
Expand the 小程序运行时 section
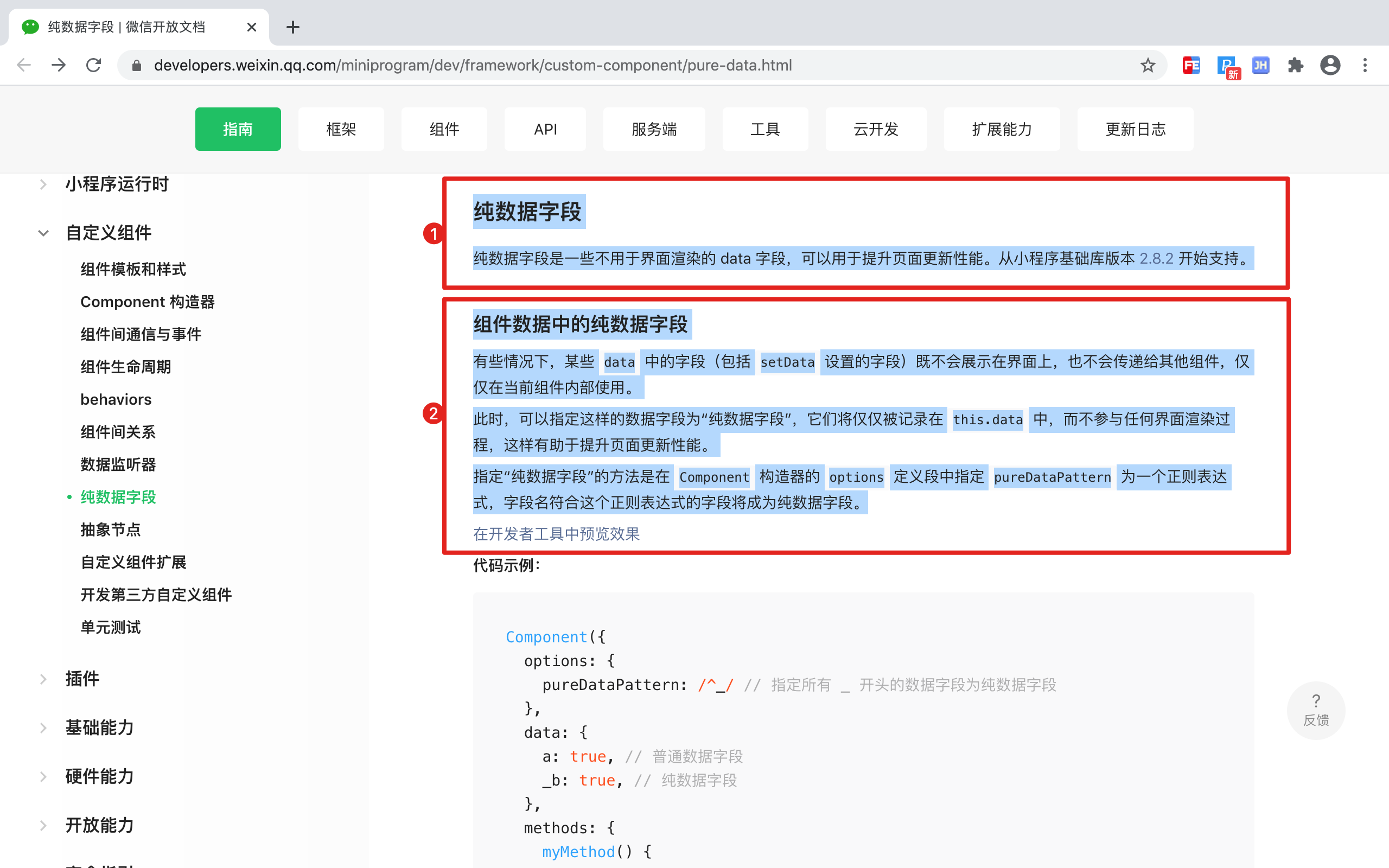pyautogui.click(x=43, y=184)
